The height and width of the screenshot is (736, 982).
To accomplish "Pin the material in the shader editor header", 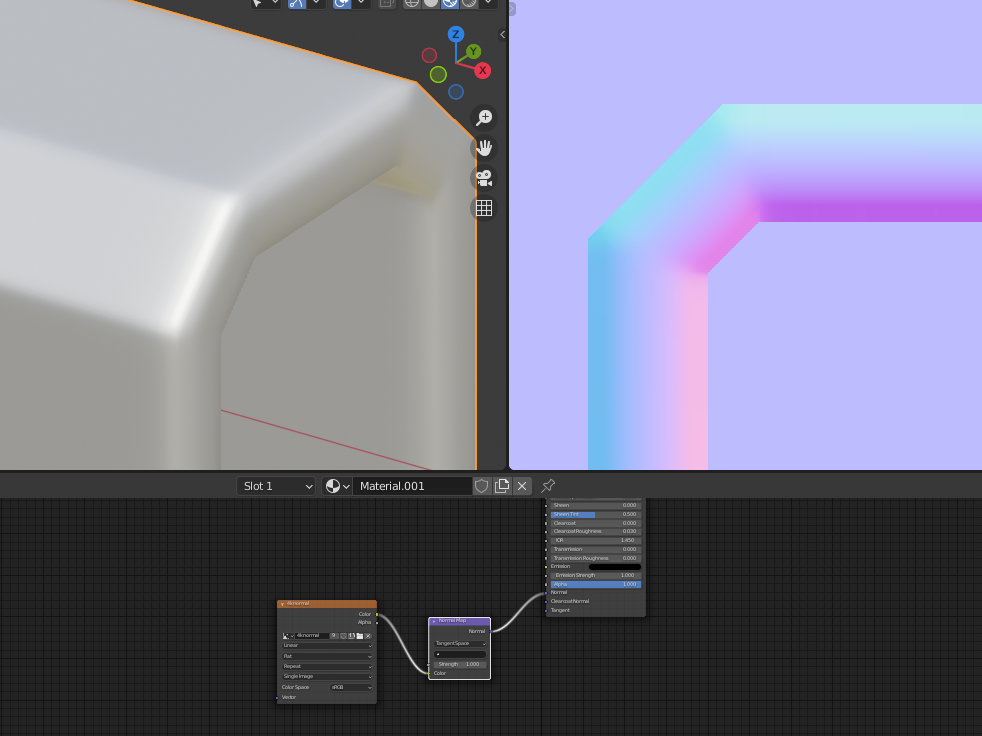I will [x=546, y=486].
